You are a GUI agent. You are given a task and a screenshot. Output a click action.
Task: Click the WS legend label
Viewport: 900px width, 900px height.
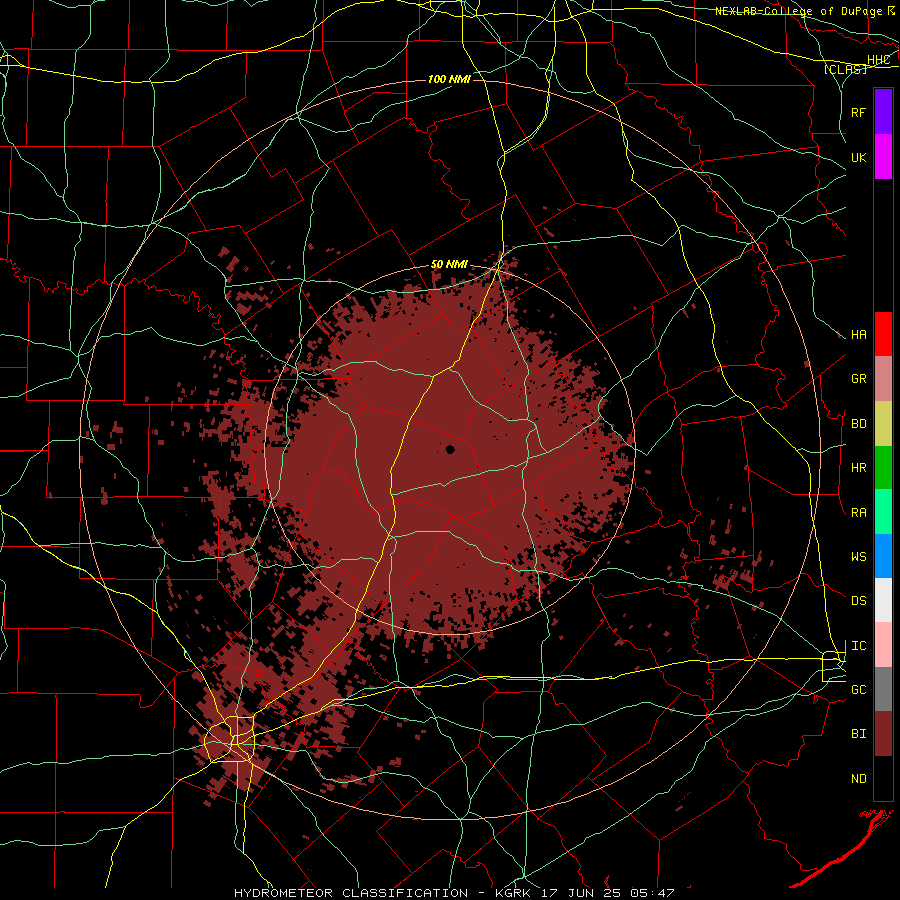click(x=859, y=557)
